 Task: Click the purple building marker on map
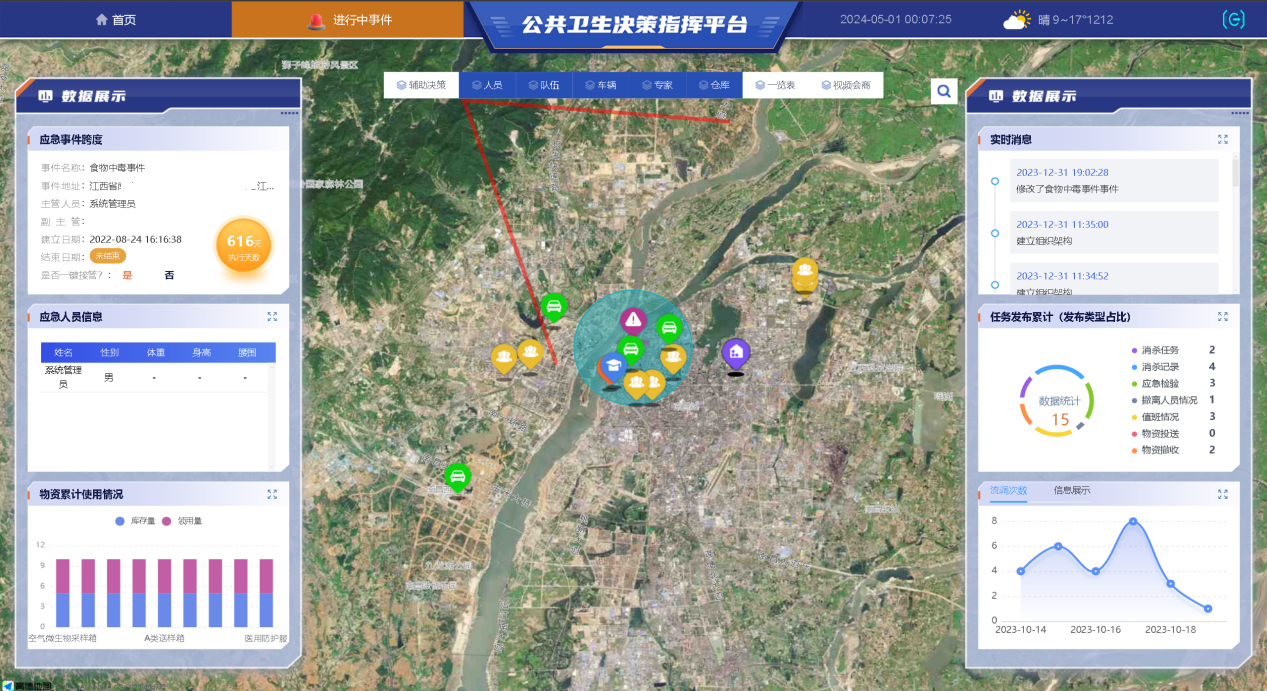735,352
